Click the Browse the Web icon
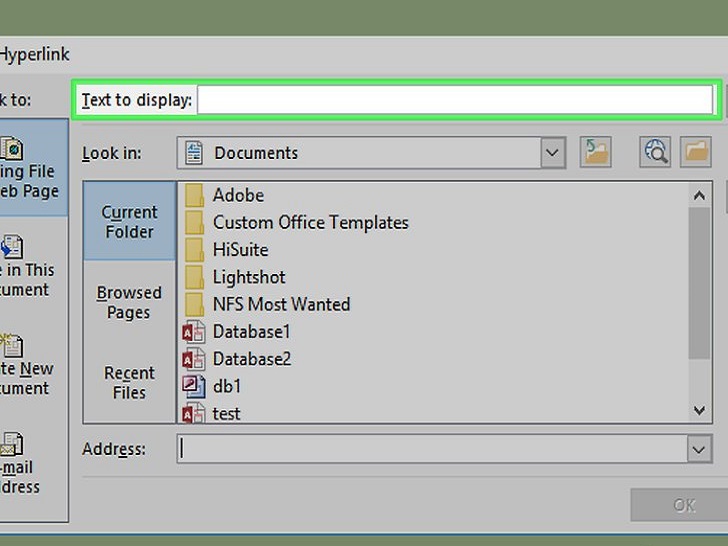728x546 pixels. (655, 152)
